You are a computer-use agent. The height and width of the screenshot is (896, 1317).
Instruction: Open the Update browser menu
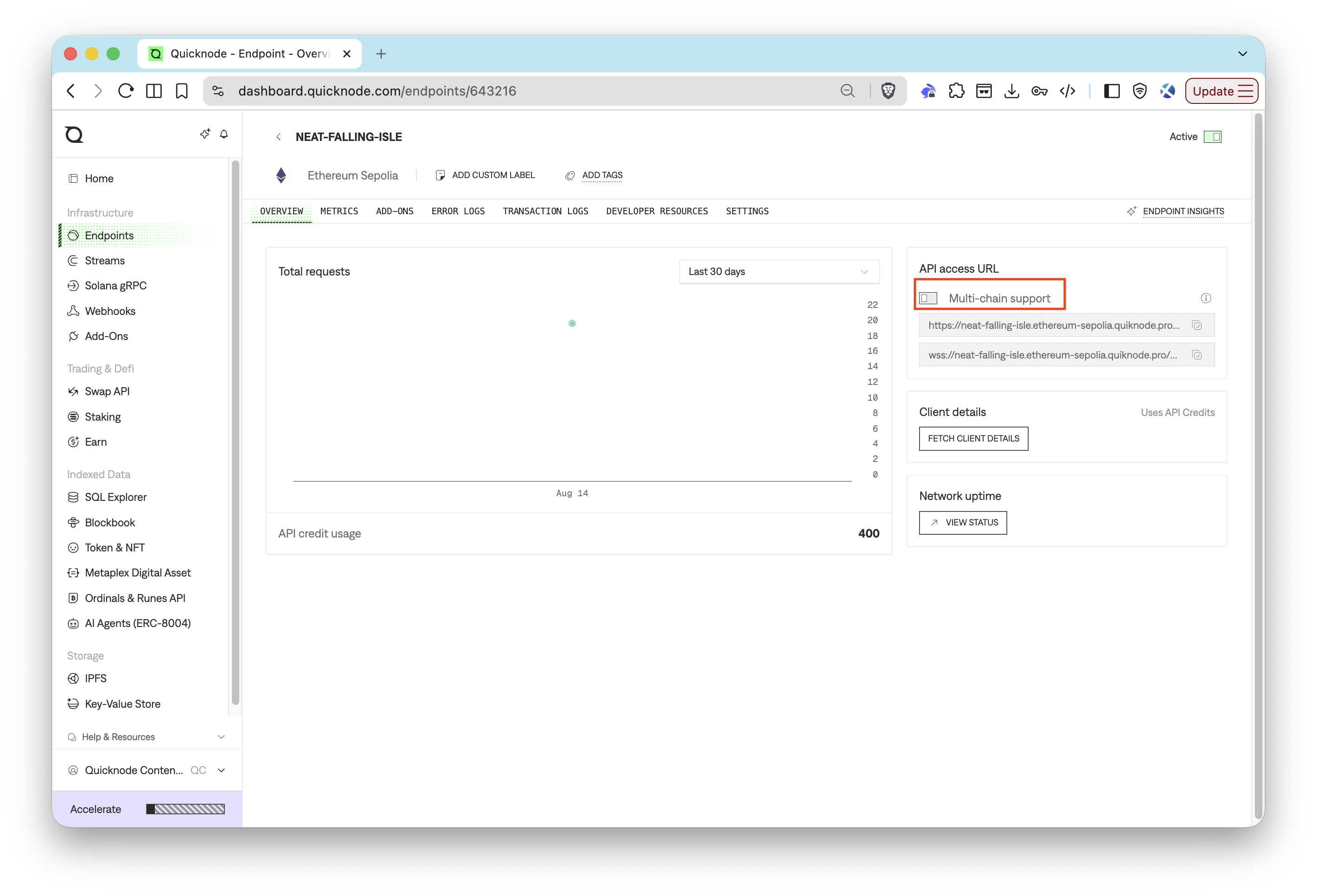click(x=1221, y=91)
